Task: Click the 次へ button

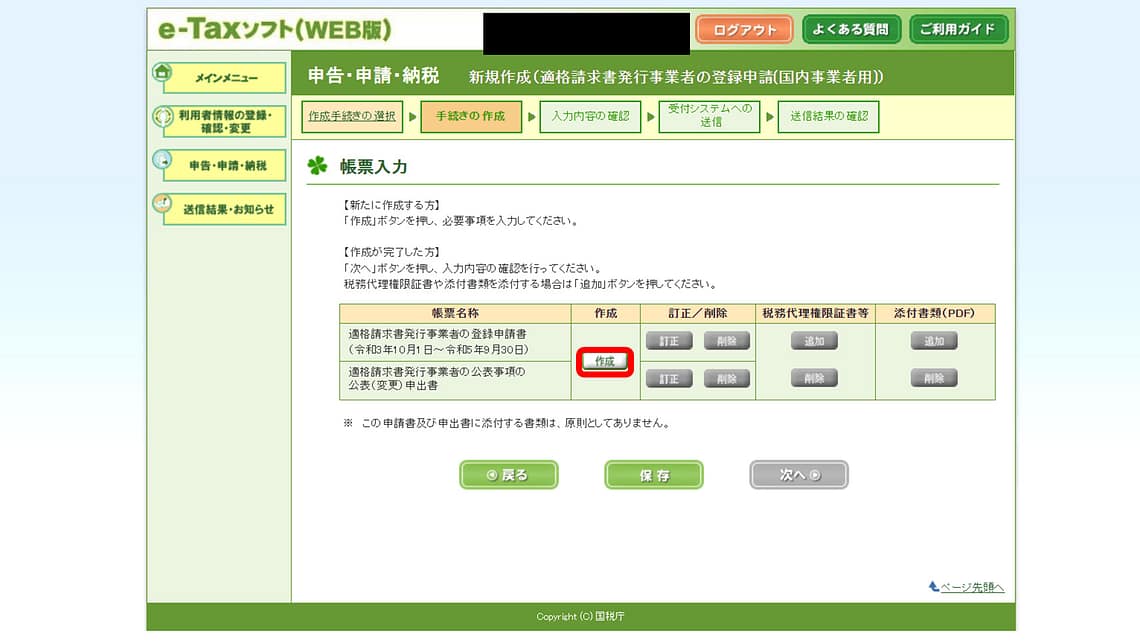Action: coord(798,475)
